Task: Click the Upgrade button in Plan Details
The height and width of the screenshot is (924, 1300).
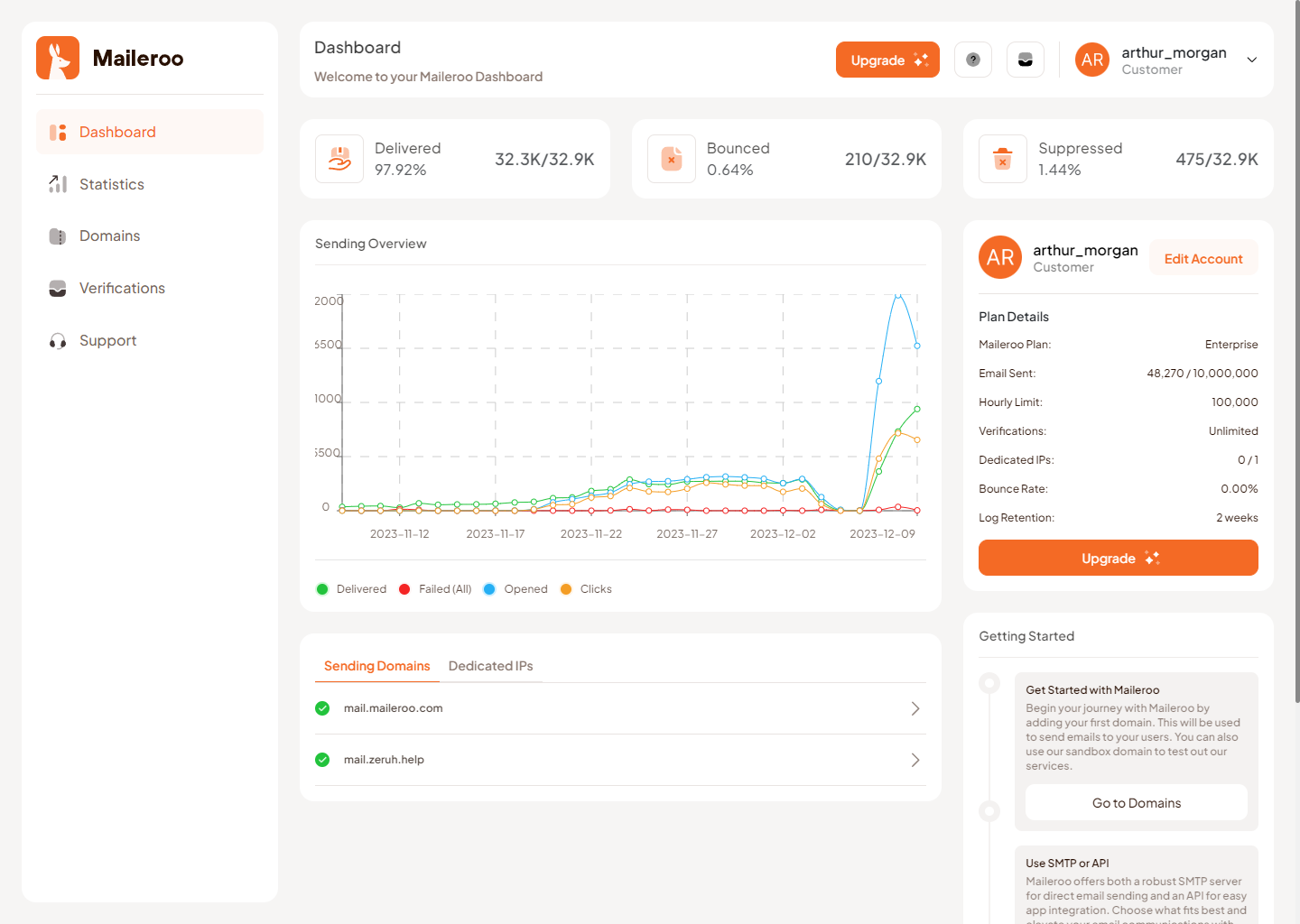Action: (1118, 558)
